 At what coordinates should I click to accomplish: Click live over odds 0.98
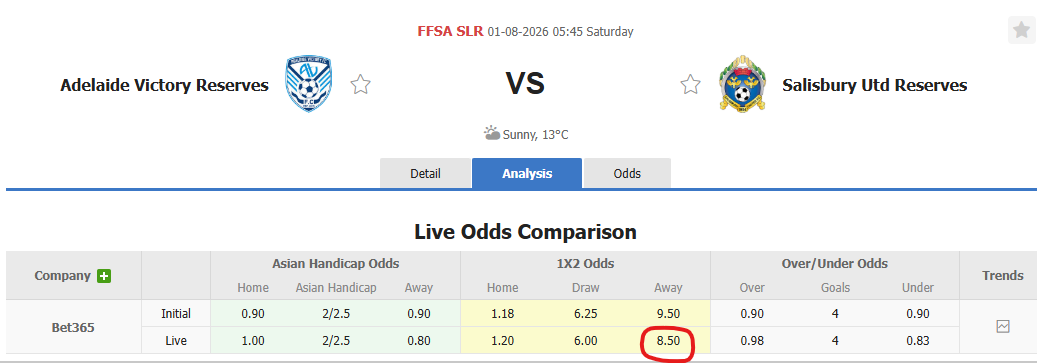752,341
